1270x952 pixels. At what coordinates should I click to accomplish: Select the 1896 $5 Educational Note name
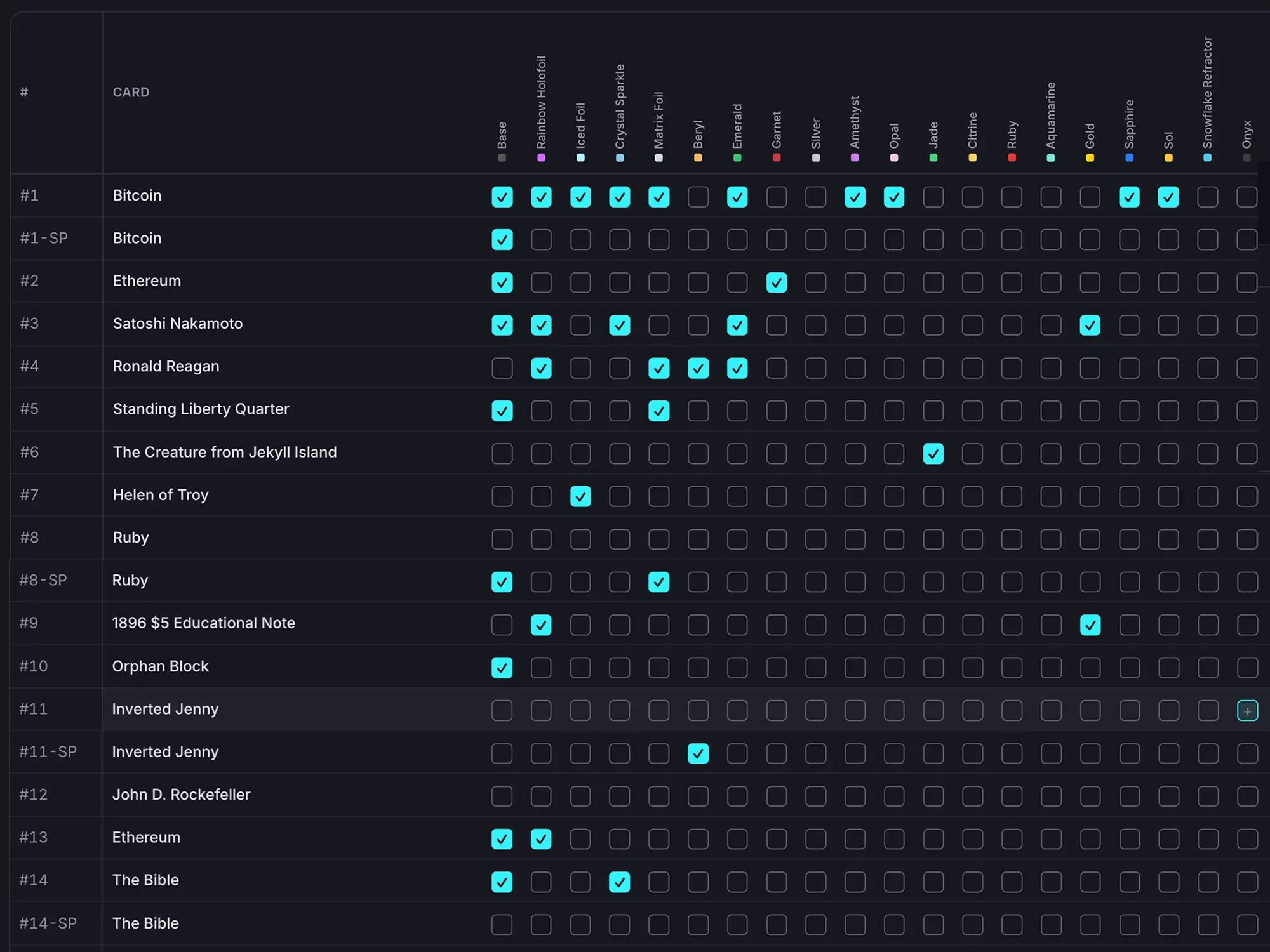[x=204, y=623]
